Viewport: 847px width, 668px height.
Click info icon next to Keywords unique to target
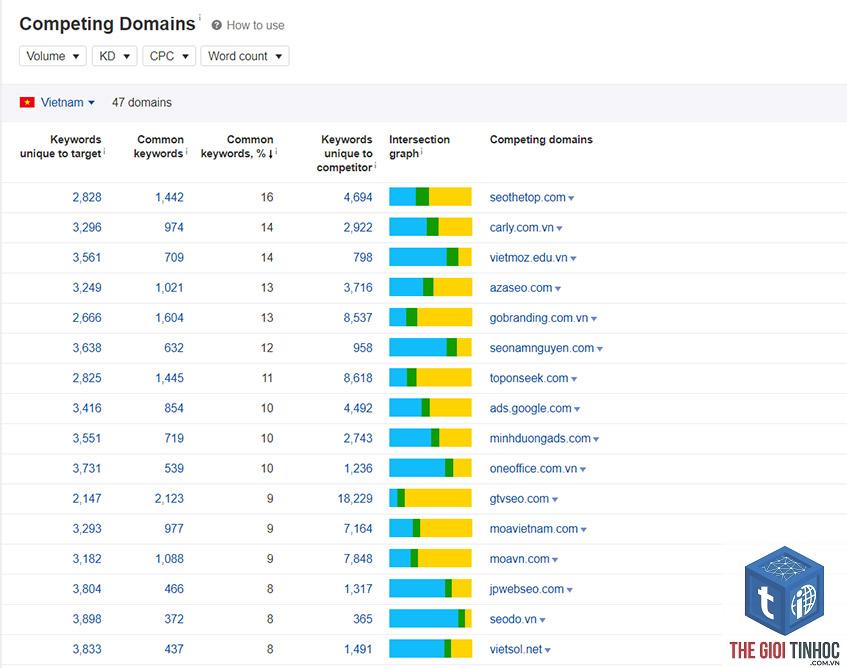click(x=104, y=152)
